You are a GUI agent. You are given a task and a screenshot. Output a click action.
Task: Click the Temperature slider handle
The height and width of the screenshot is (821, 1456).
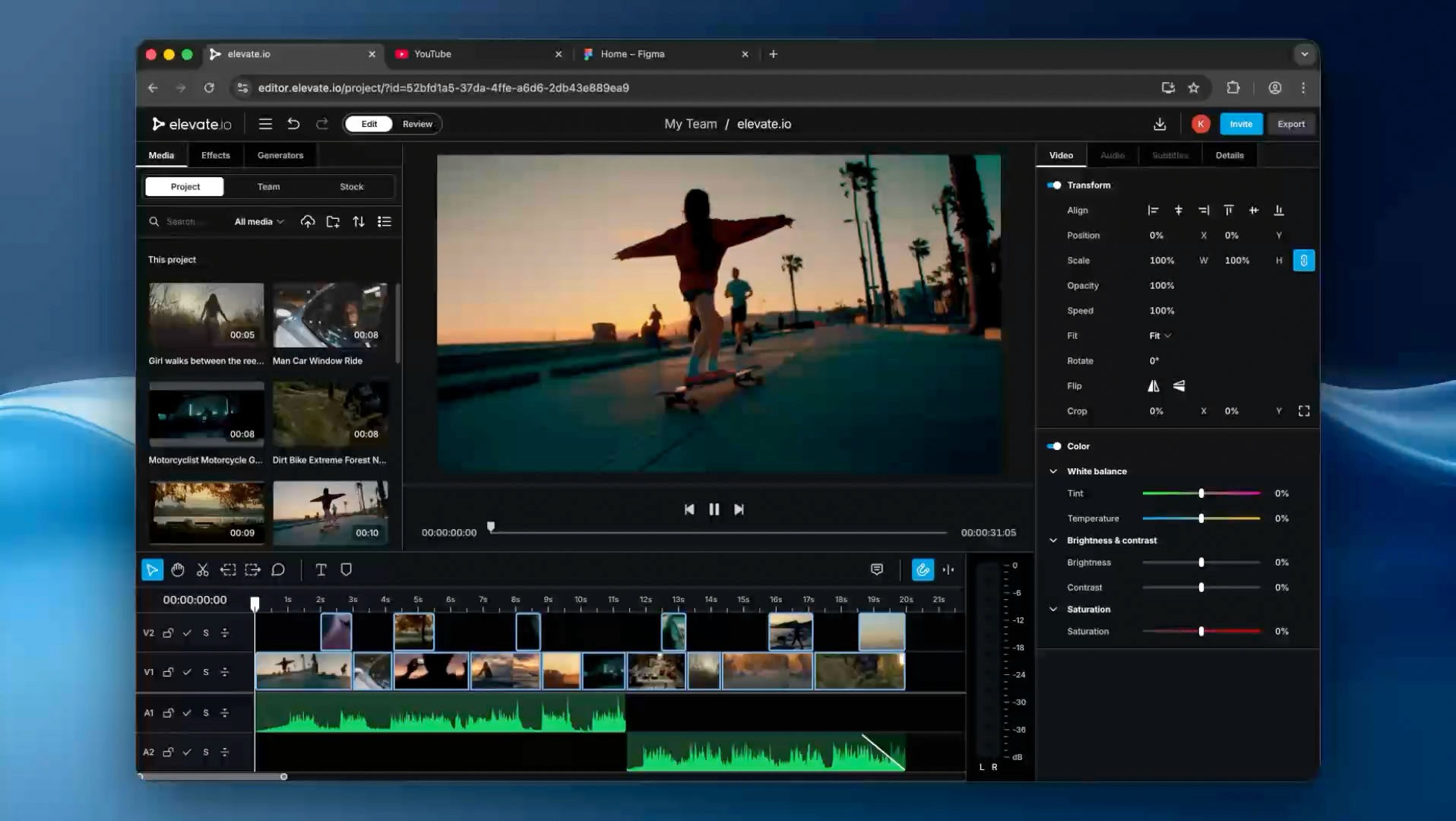point(1201,518)
